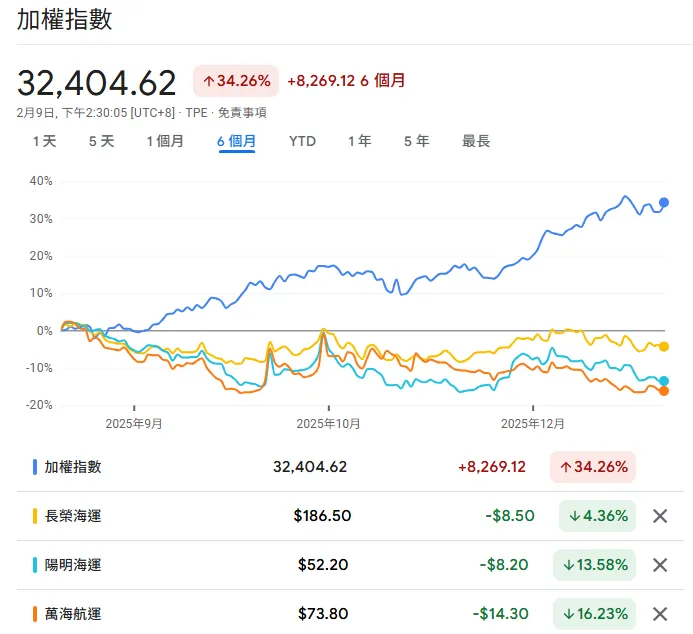Switch to the 1 個月 range tab

tap(165, 141)
